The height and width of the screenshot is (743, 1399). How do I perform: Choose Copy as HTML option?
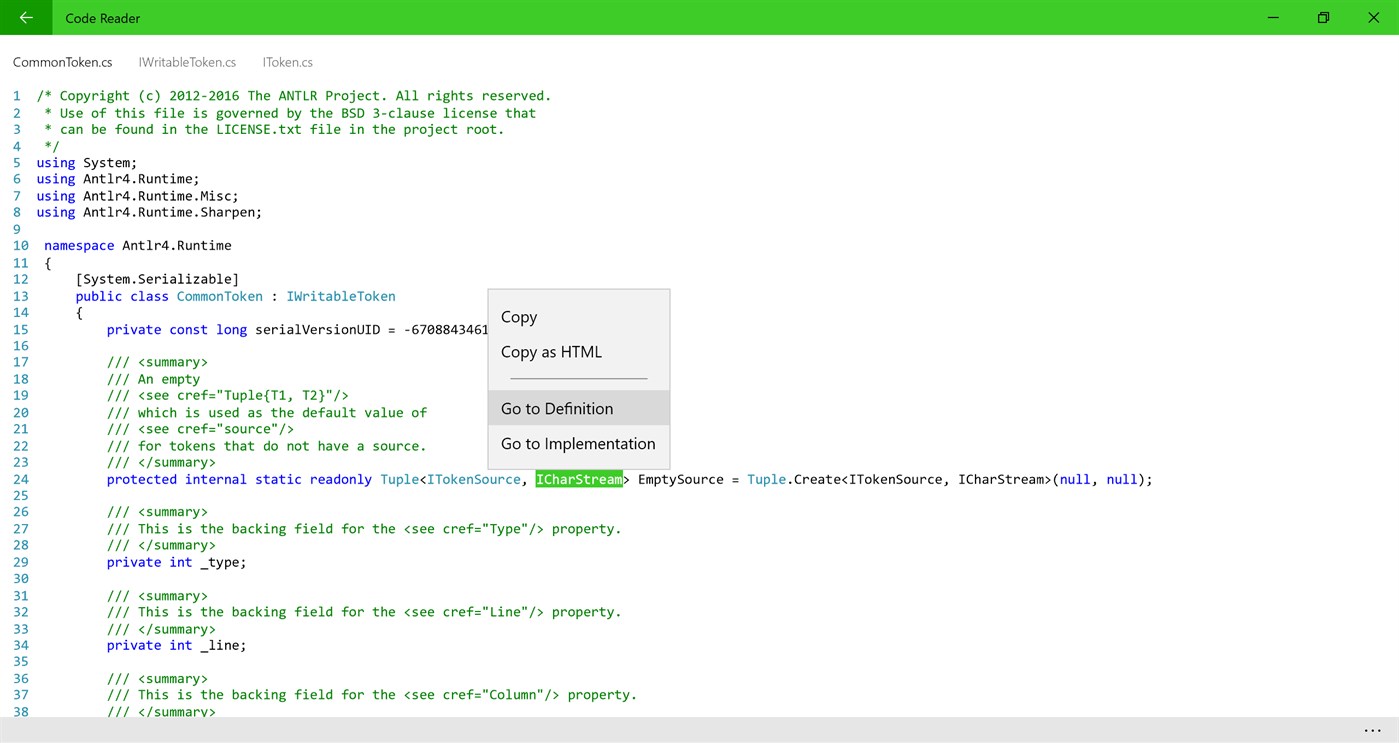click(x=551, y=352)
